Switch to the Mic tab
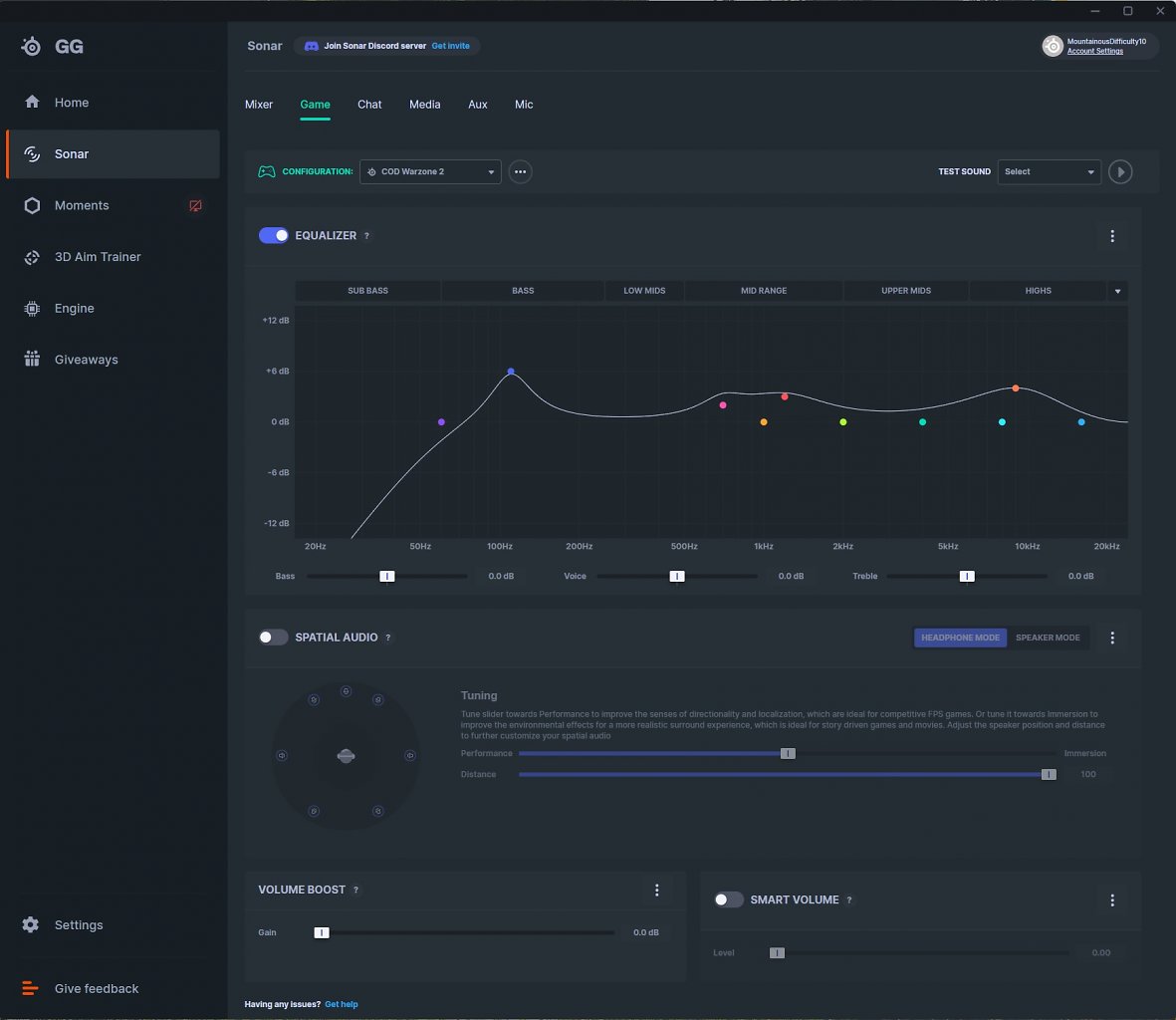Viewport: 1176px width, 1020px height. [524, 105]
